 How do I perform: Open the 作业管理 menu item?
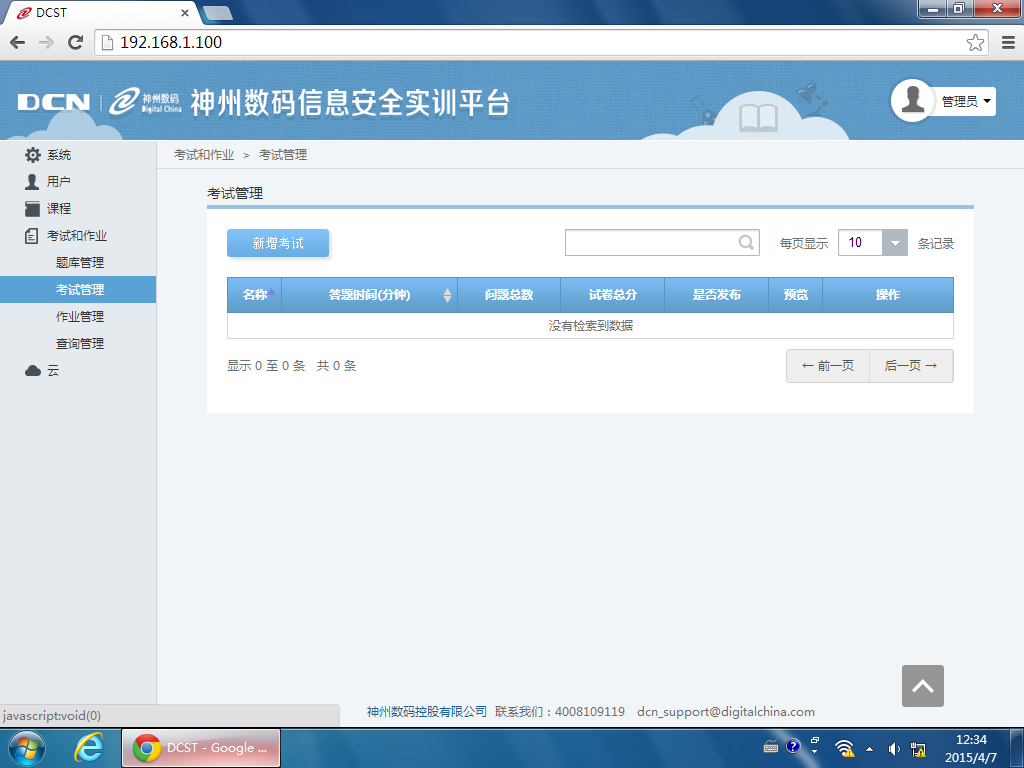coord(80,317)
